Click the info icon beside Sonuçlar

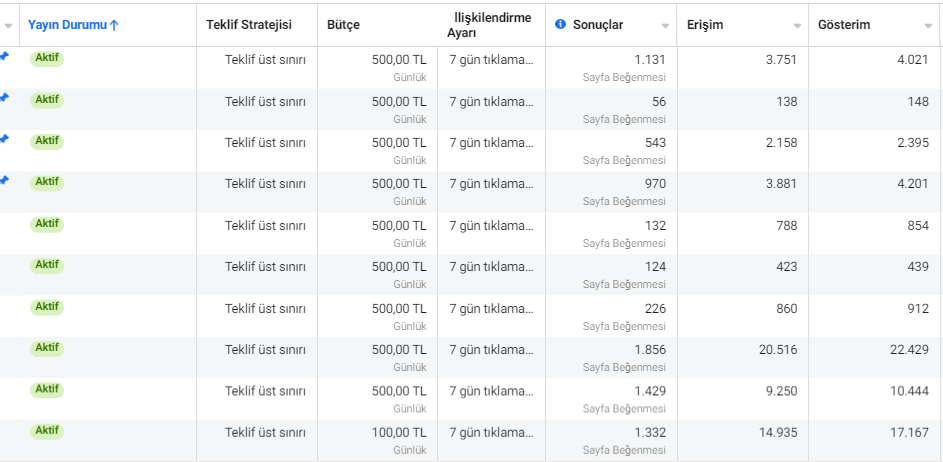pyautogui.click(x=561, y=24)
